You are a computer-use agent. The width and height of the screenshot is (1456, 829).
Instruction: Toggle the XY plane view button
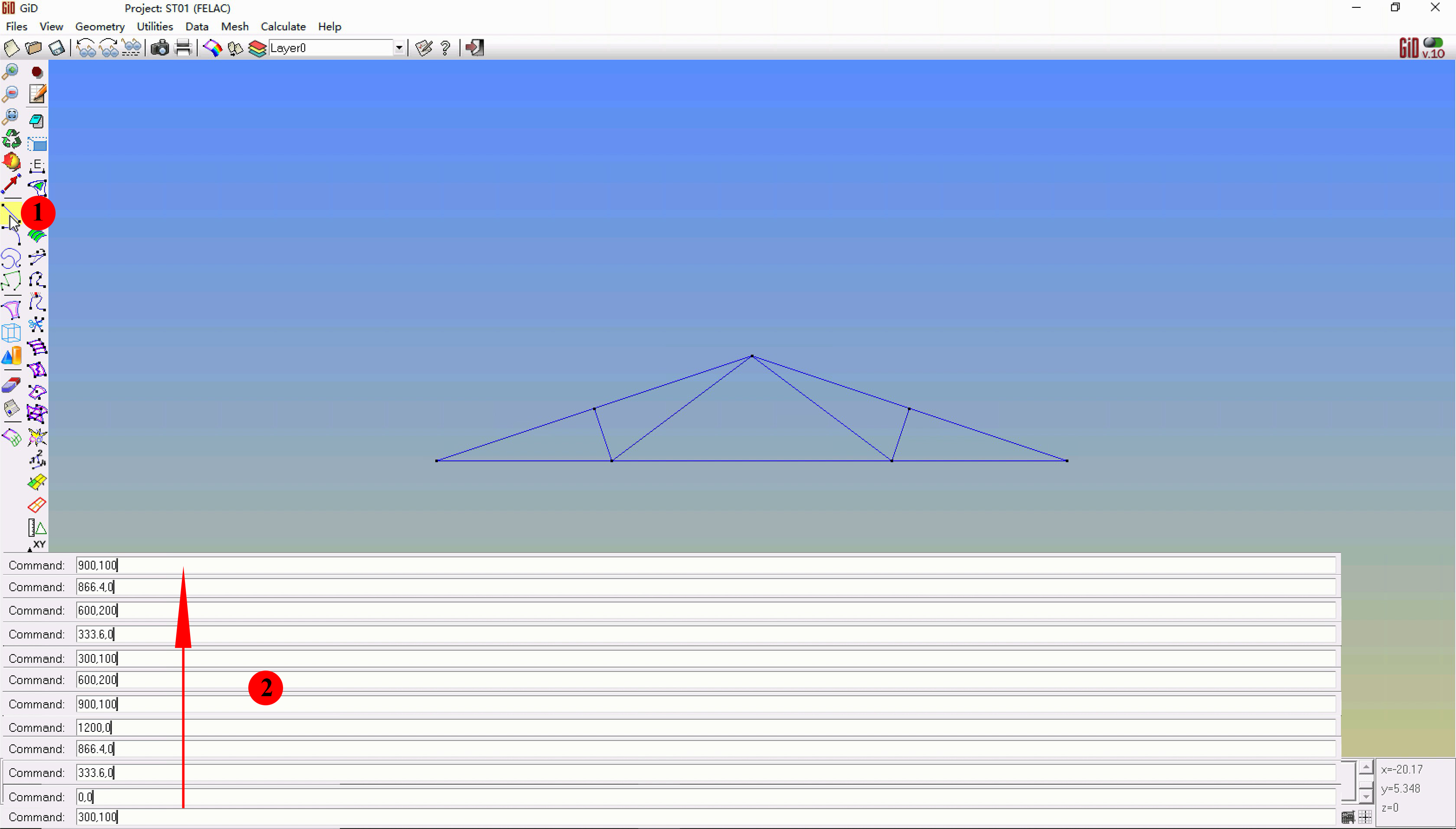coord(38,545)
